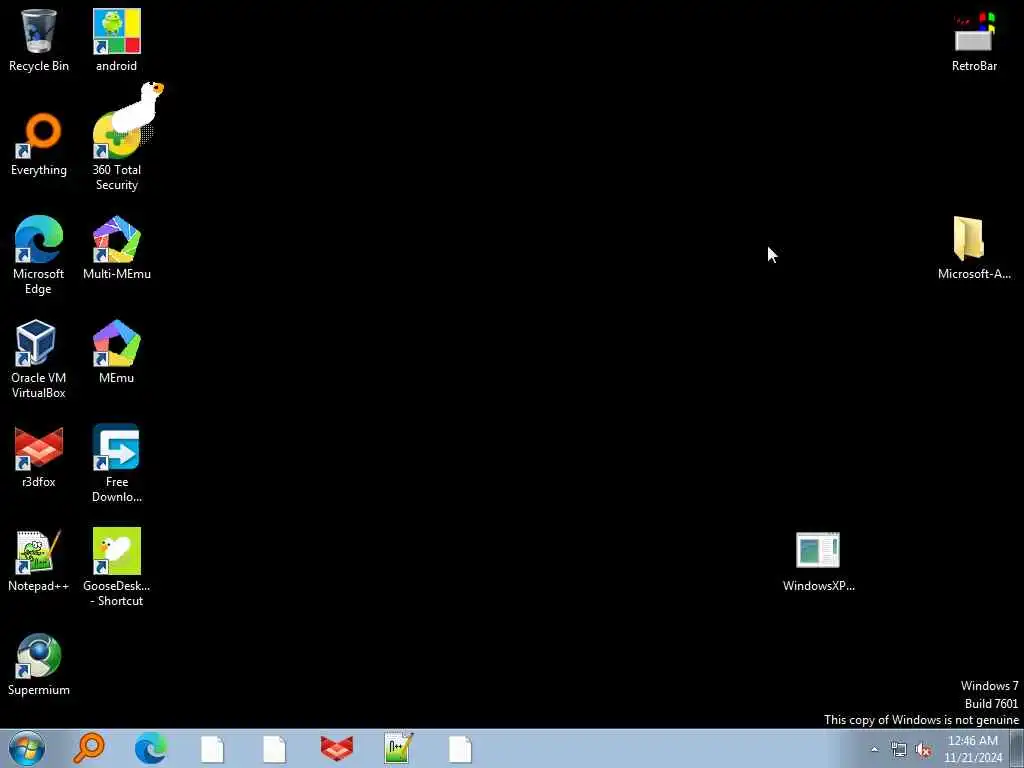The height and width of the screenshot is (768, 1024).
Task: Open Notepad++ from the taskbar
Action: 398,748
